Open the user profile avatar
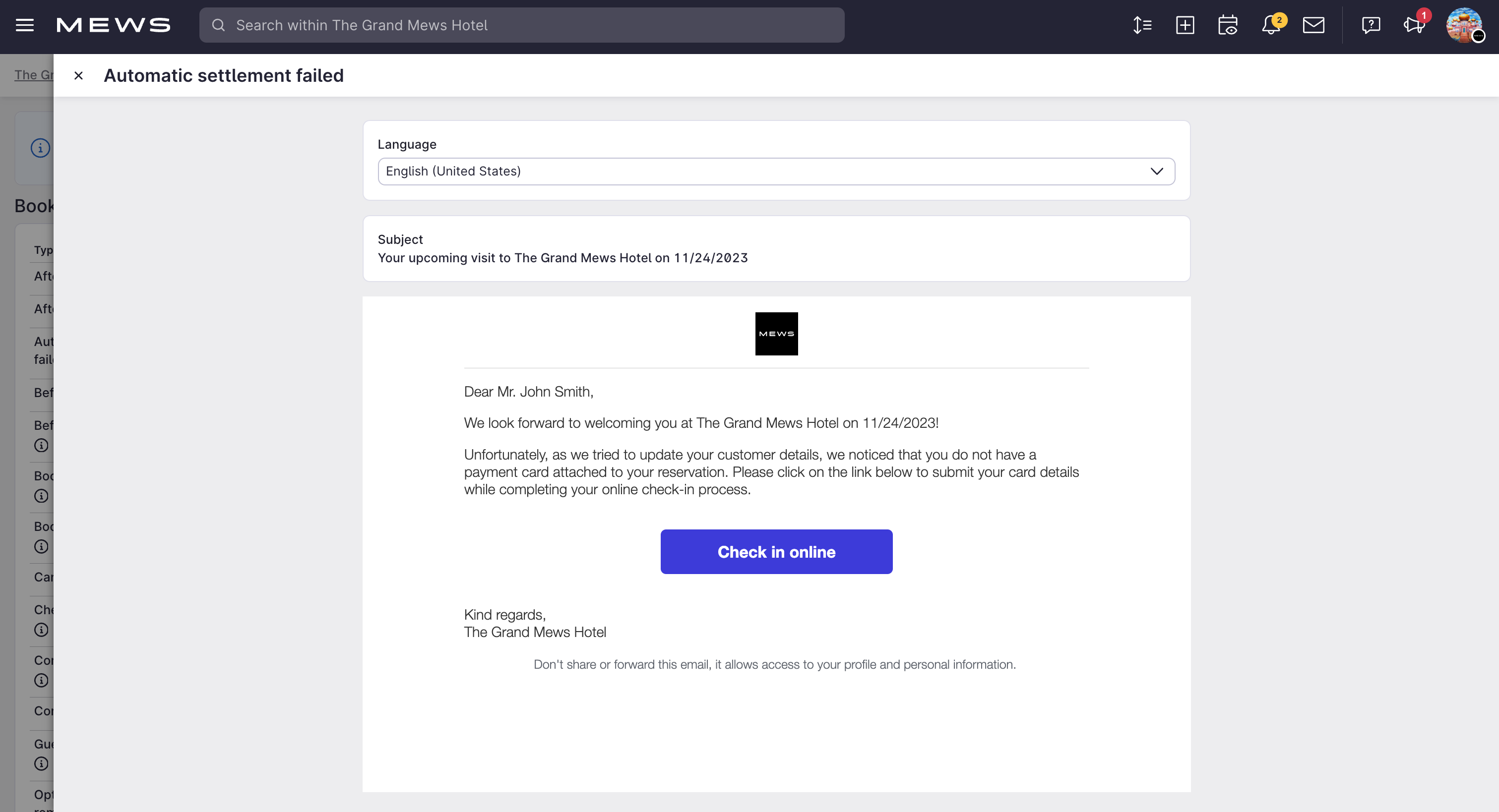This screenshot has width=1499, height=812. [x=1464, y=25]
